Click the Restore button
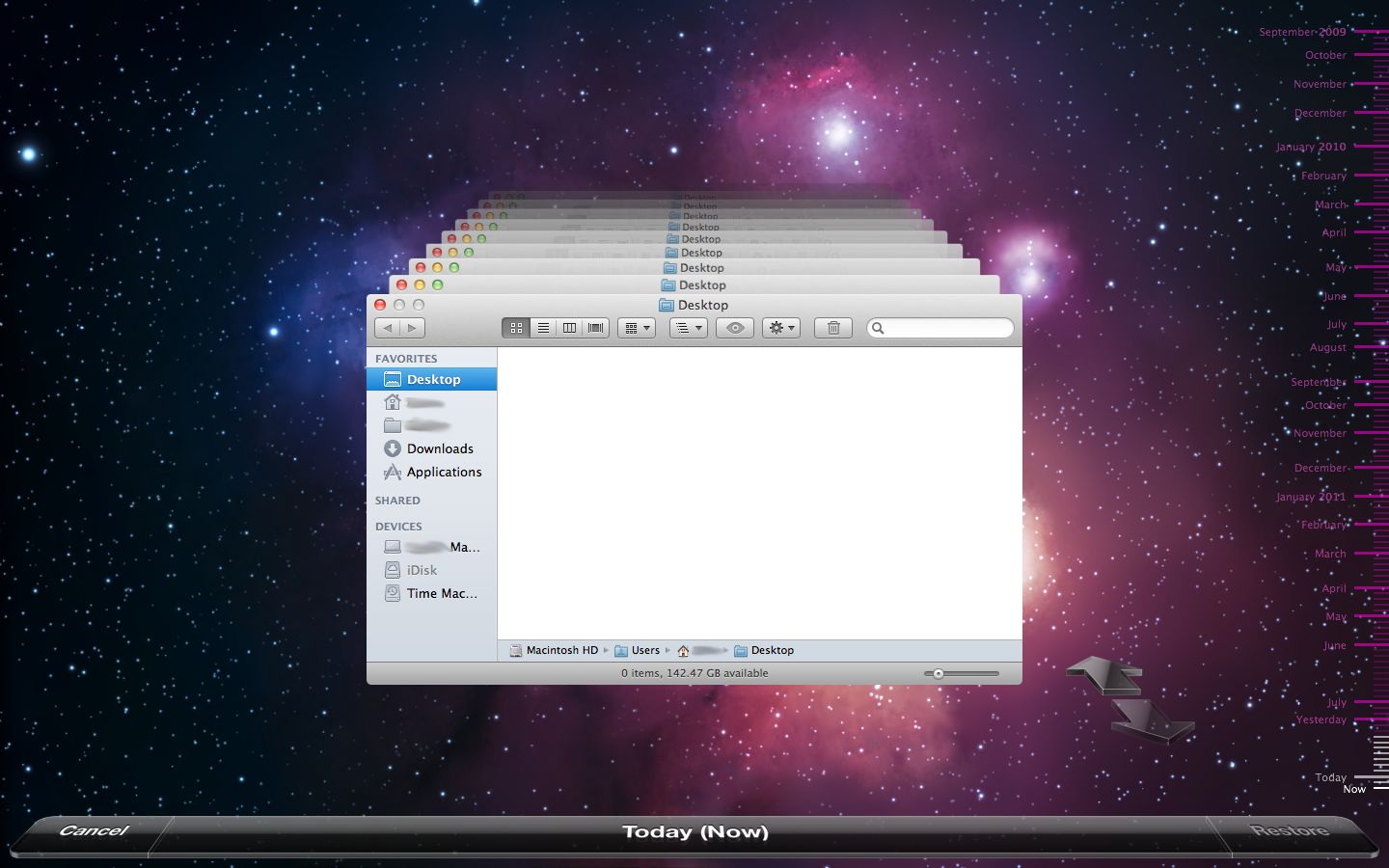The width and height of the screenshot is (1389, 868). 1290,830
